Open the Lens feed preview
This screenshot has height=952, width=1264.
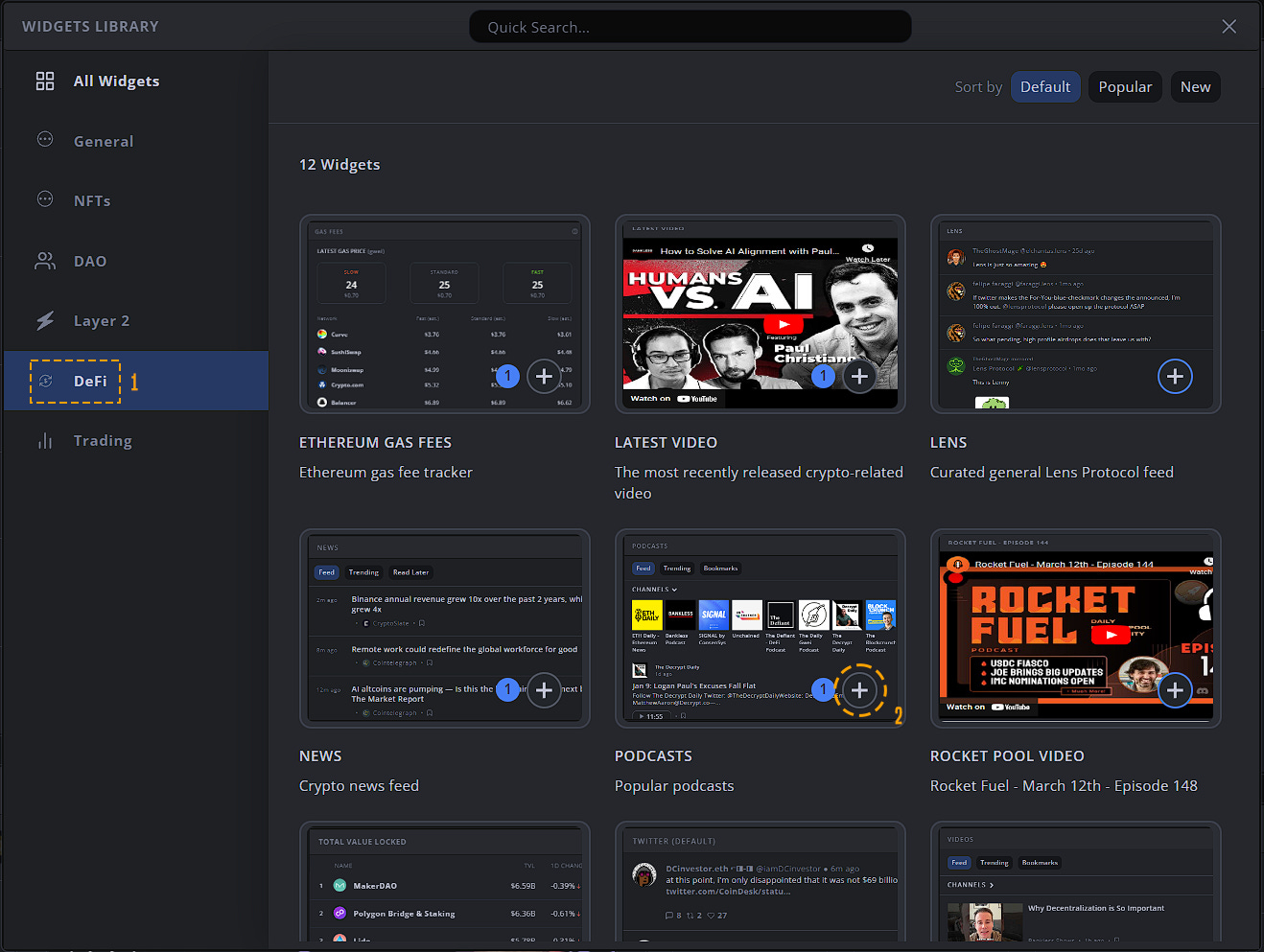[1075, 314]
